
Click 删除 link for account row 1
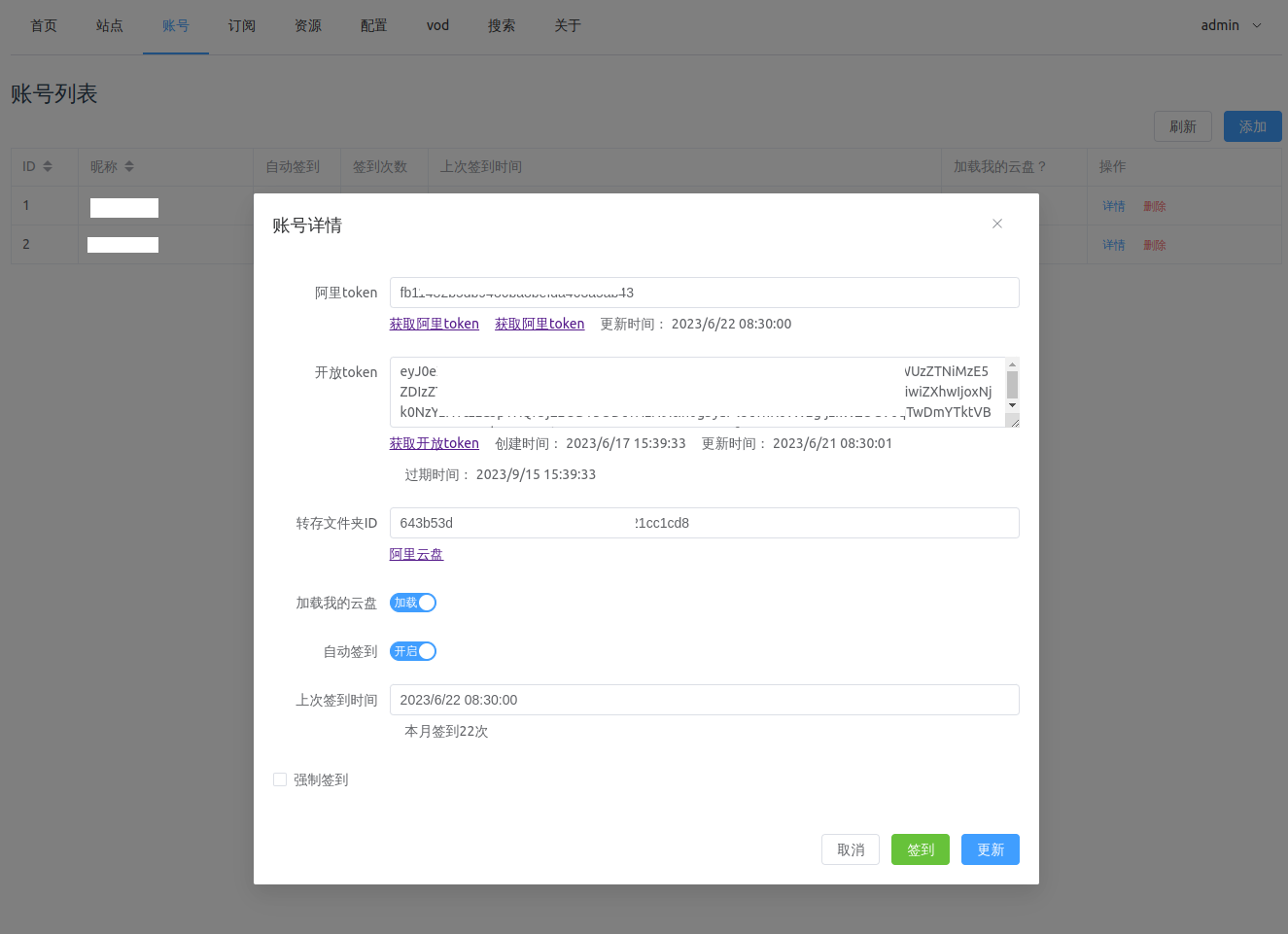tap(1155, 206)
